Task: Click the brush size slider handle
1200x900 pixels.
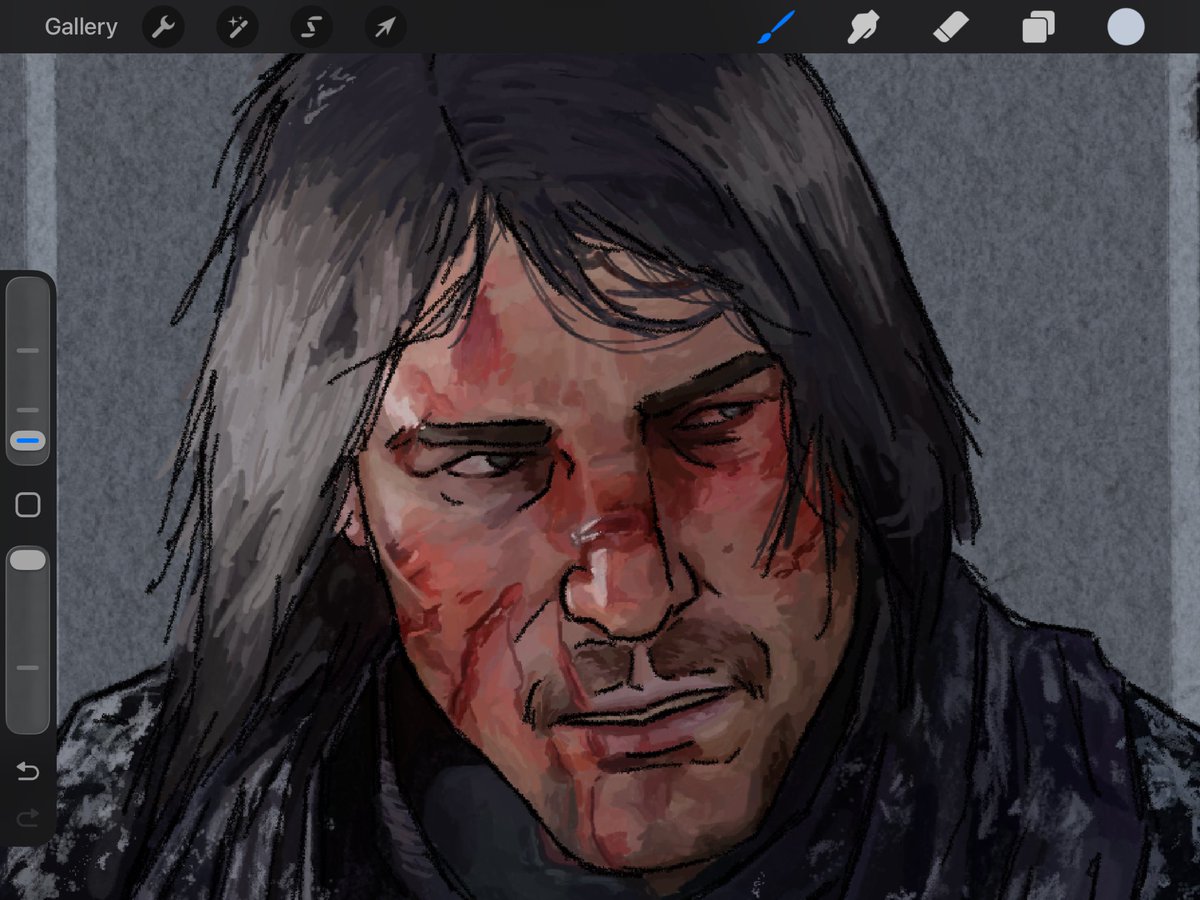Action: pyautogui.click(x=28, y=441)
